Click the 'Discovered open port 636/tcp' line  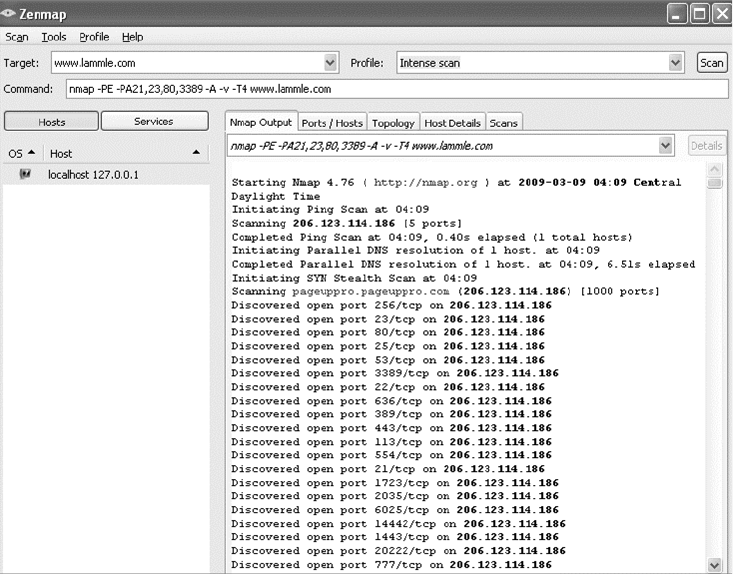click(391, 401)
